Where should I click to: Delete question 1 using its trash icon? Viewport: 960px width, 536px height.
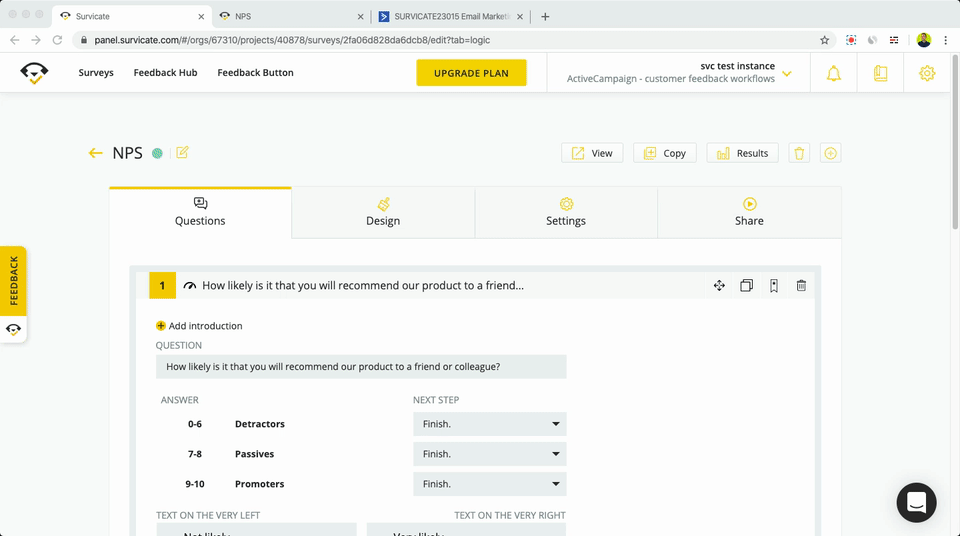coord(801,286)
